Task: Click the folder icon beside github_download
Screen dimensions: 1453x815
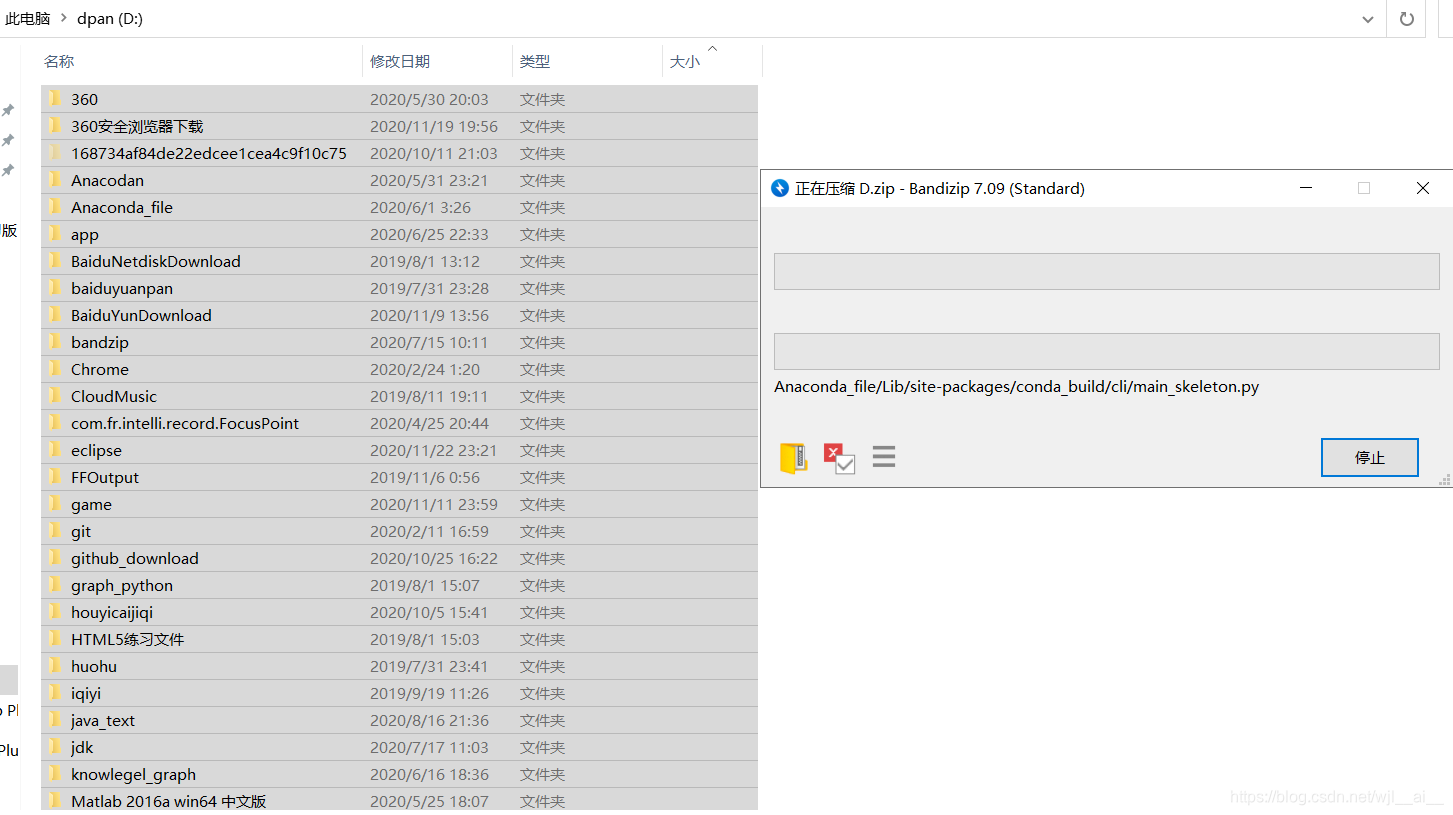Action: (x=55, y=558)
